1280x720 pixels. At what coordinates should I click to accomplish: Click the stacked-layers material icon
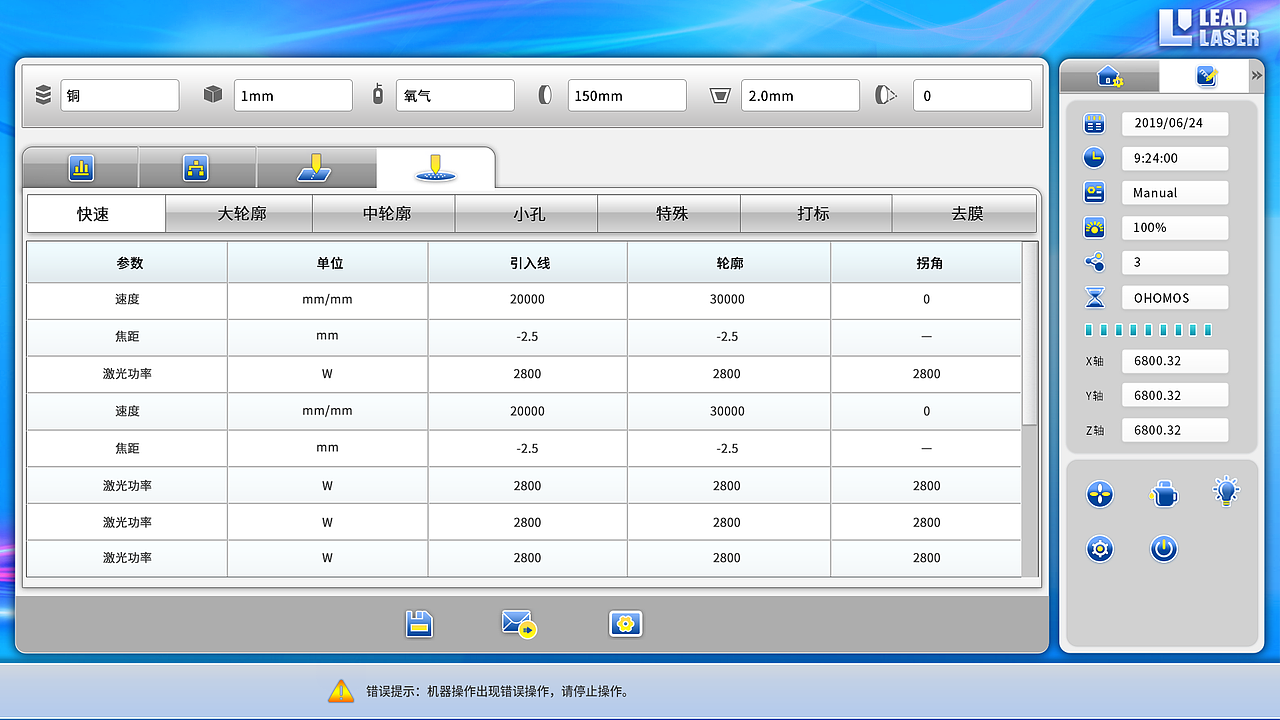coord(43,95)
